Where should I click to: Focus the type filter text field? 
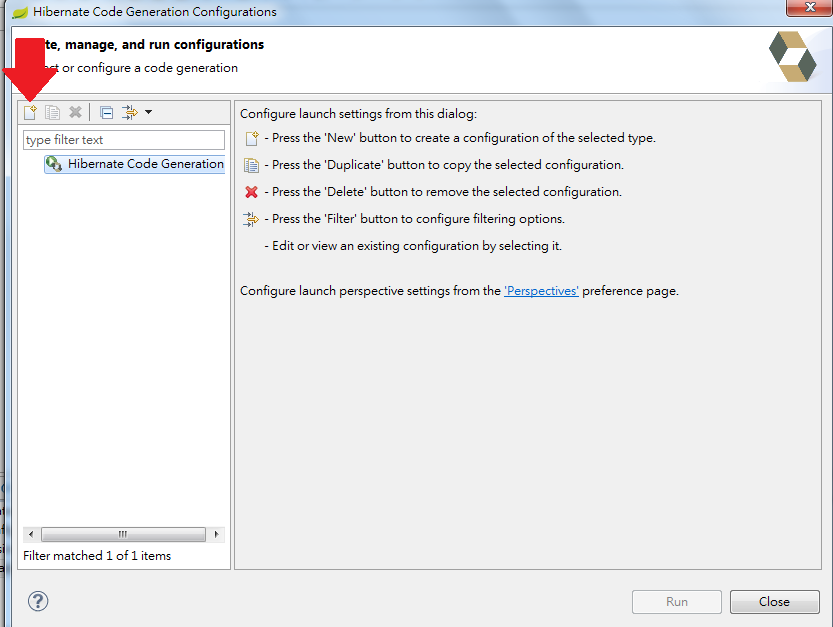point(124,140)
